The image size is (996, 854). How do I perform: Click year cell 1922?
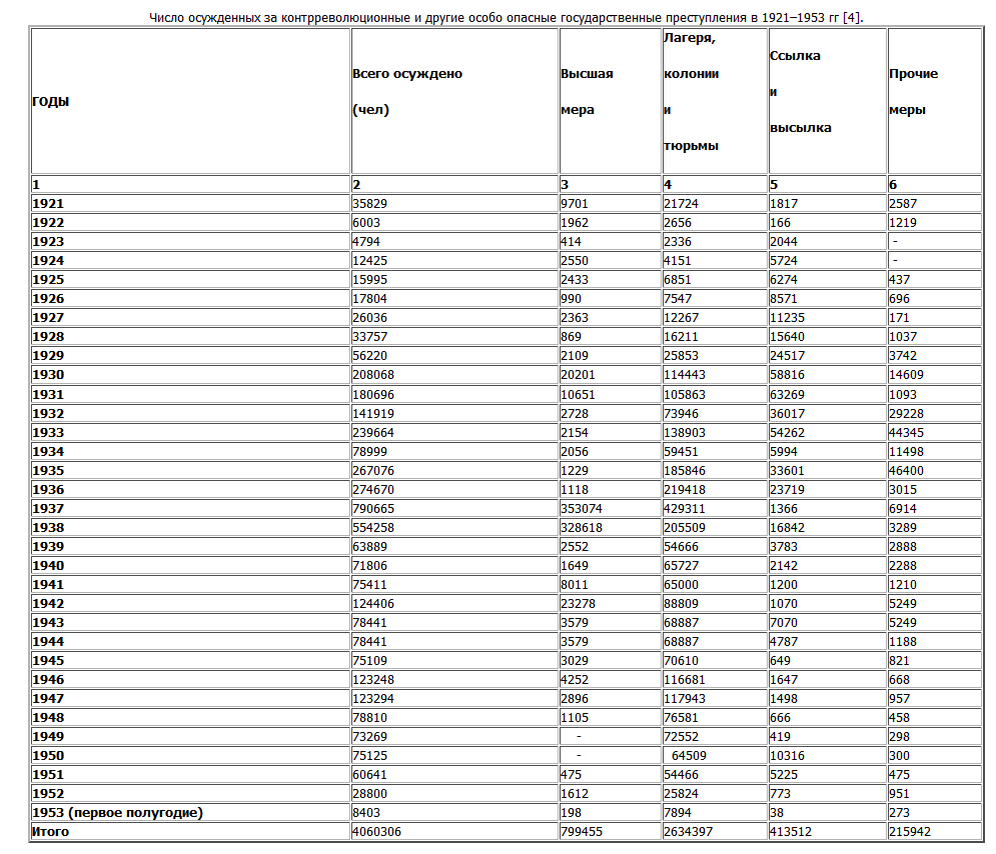point(191,222)
